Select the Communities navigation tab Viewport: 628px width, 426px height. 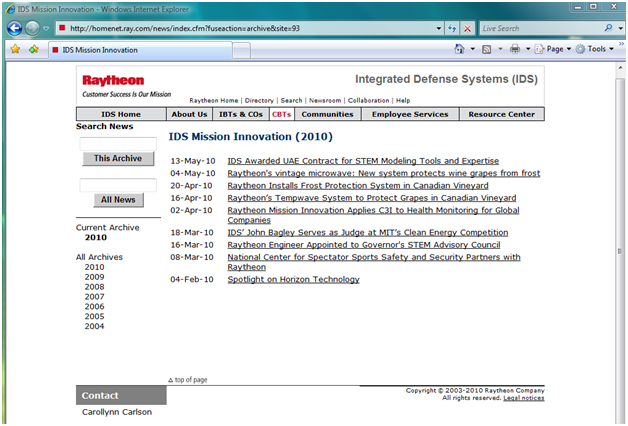pyautogui.click(x=327, y=114)
